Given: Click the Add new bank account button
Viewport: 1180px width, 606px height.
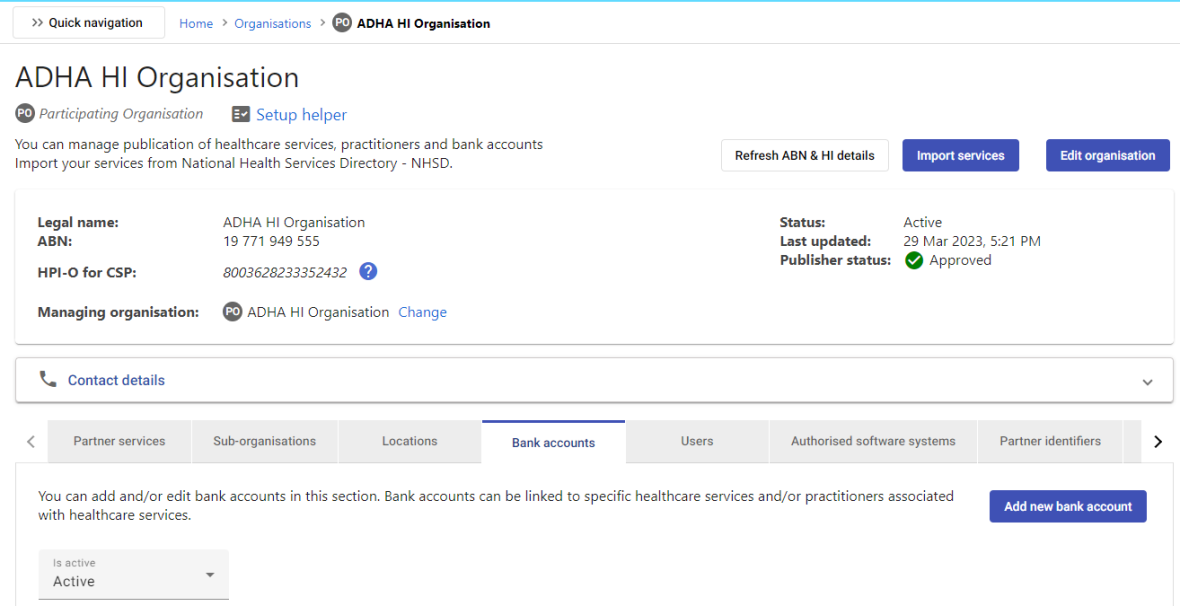Looking at the screenshot, I should (1068, 507).
